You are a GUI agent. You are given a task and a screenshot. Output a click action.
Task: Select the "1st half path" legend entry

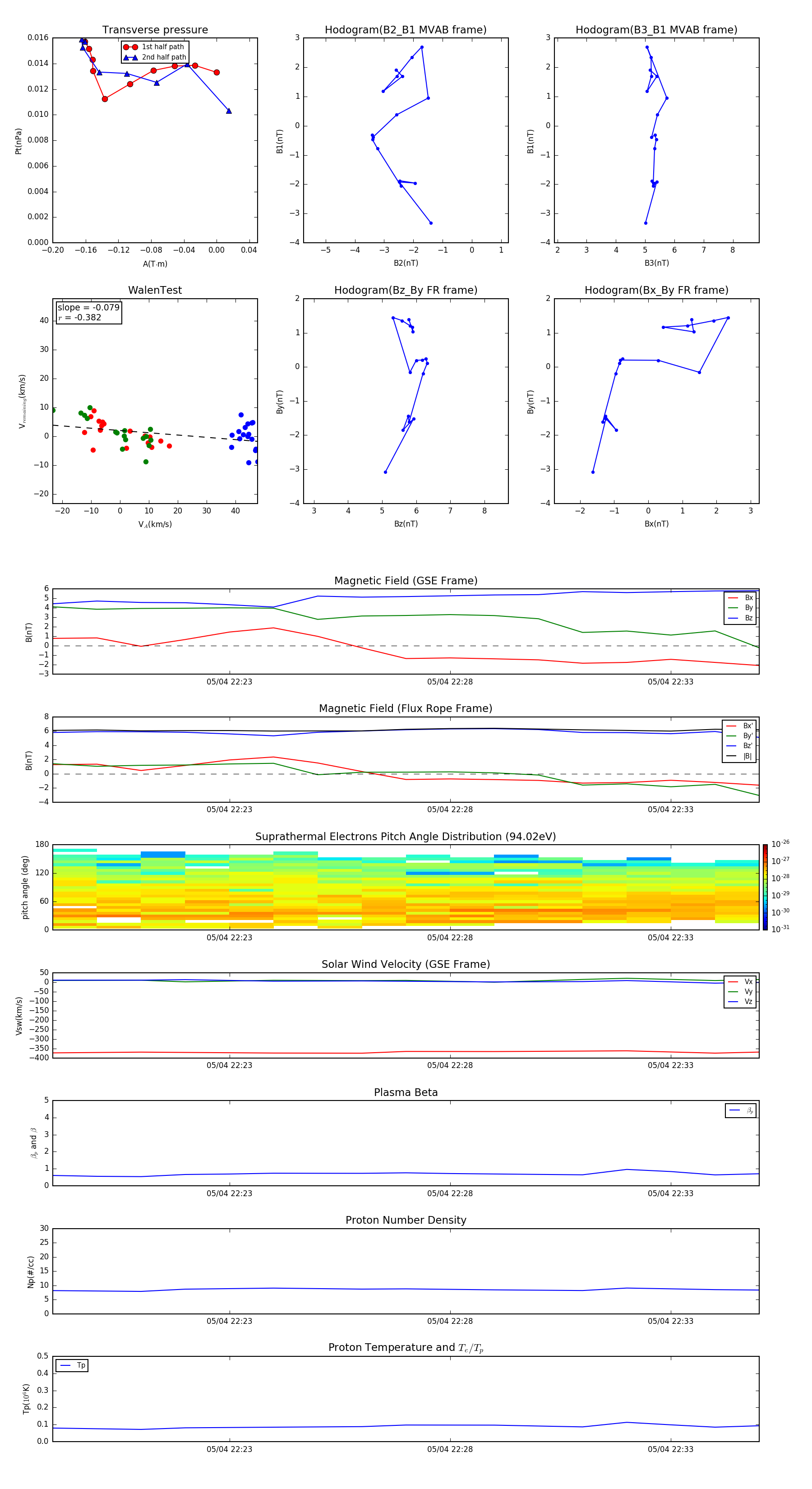click(x=154, y=47)
